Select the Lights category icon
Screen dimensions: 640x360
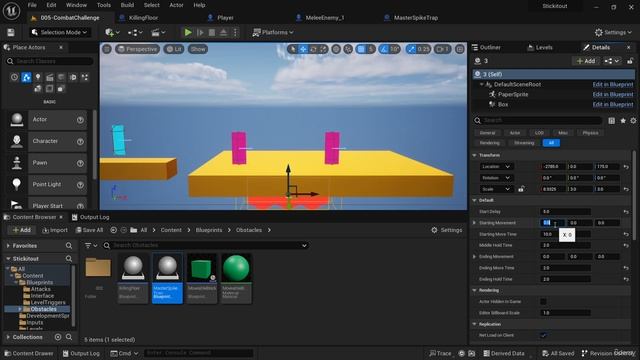click(x=38, y=77)
